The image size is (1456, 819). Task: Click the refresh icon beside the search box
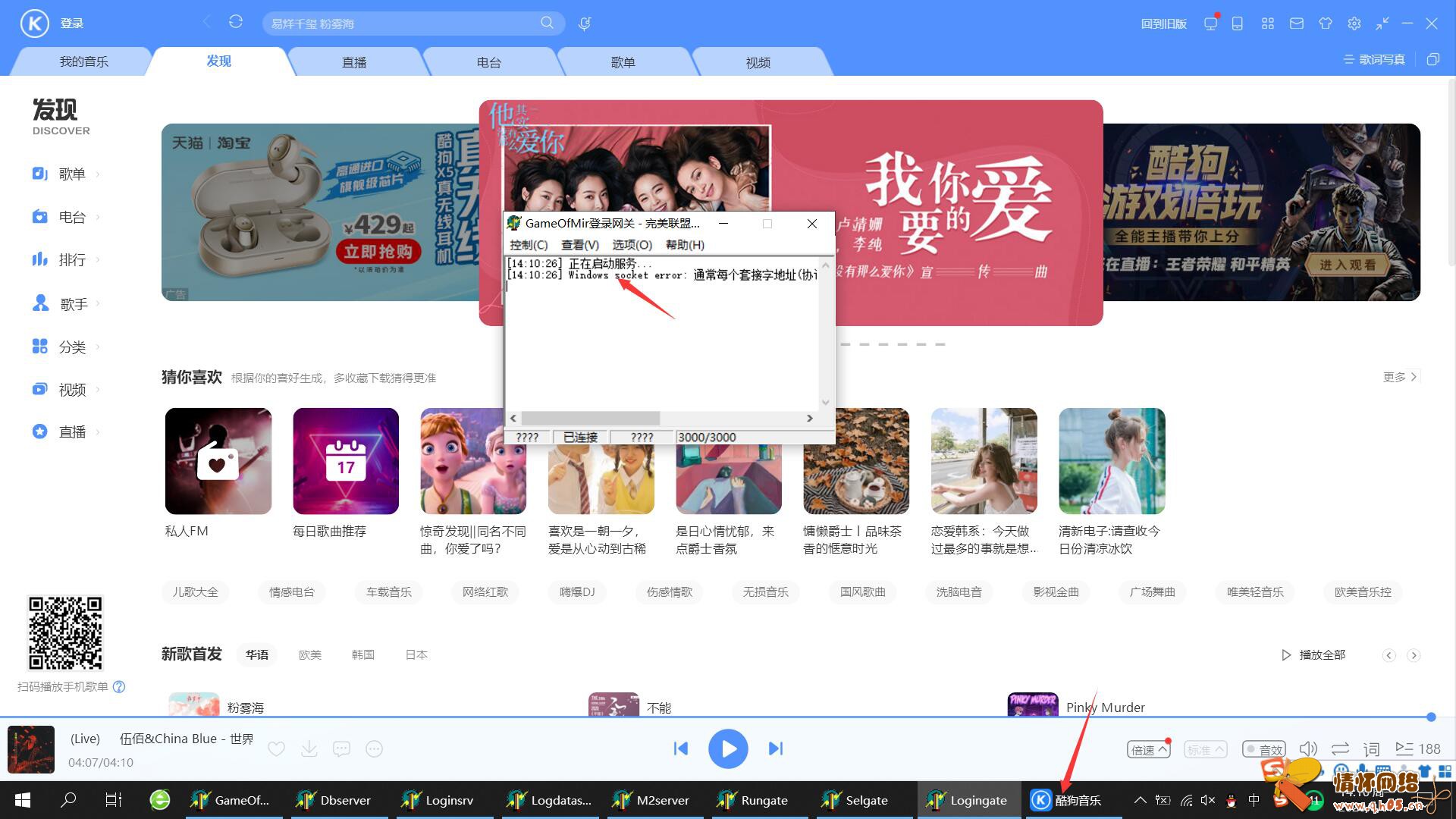(236, 22)
